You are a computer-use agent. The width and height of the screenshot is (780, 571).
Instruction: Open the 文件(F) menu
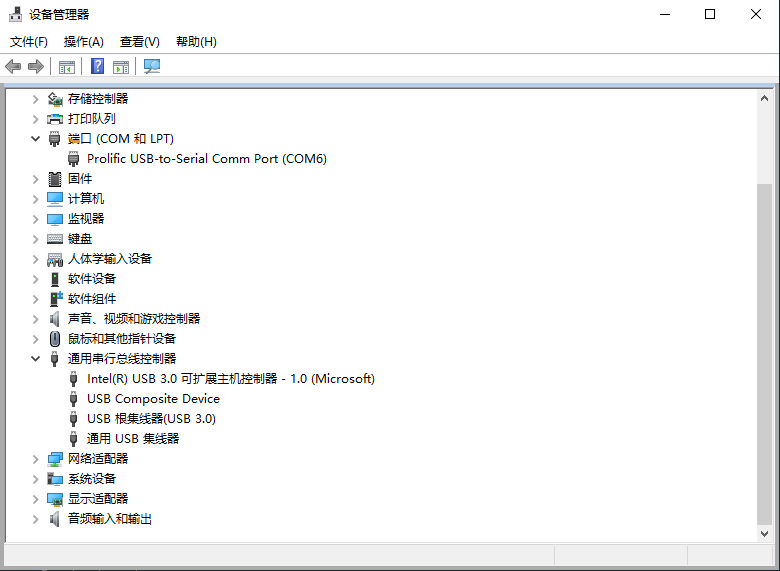point(29,42)
